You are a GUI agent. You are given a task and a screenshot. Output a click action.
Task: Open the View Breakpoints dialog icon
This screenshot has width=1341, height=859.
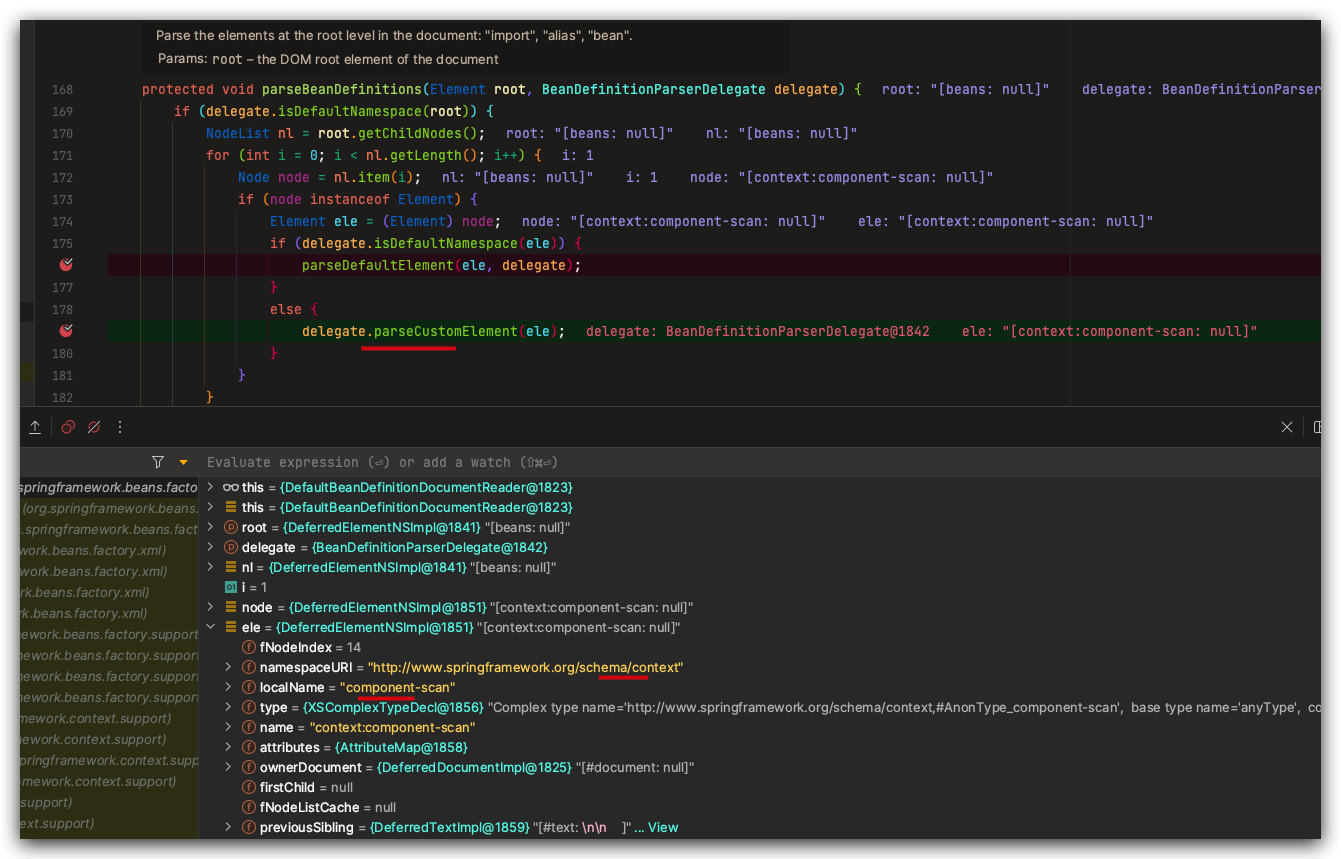coord(68,427)
